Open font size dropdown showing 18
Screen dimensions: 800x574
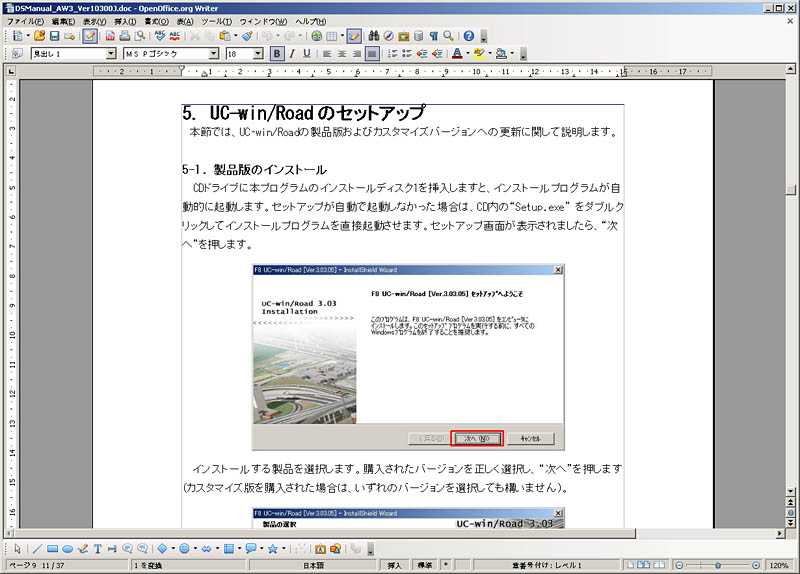tap(258, 54)
